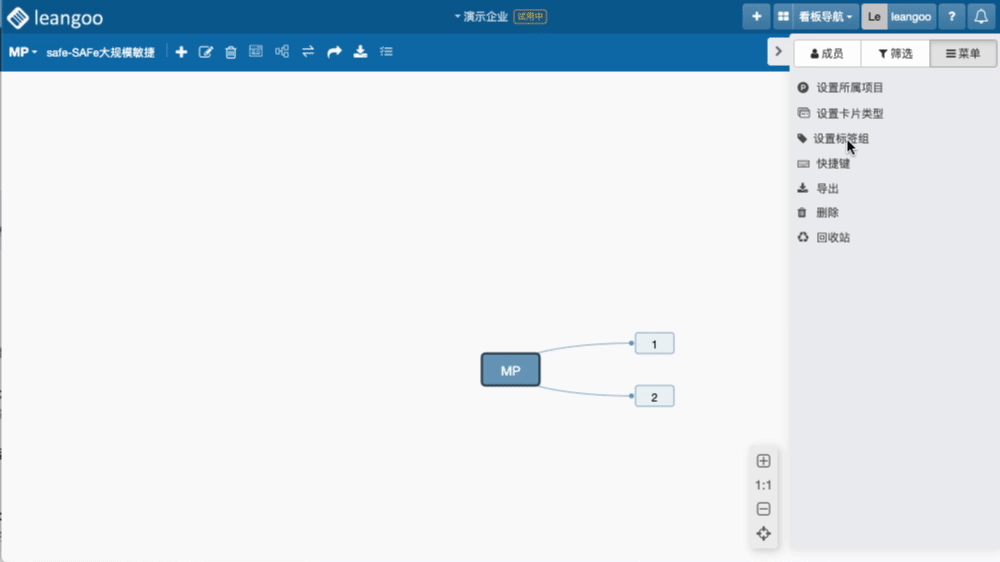The width and height of the screenshot is (1000, 562).
Task: Switch to the 成员 members tab
Action: point(827,54)
